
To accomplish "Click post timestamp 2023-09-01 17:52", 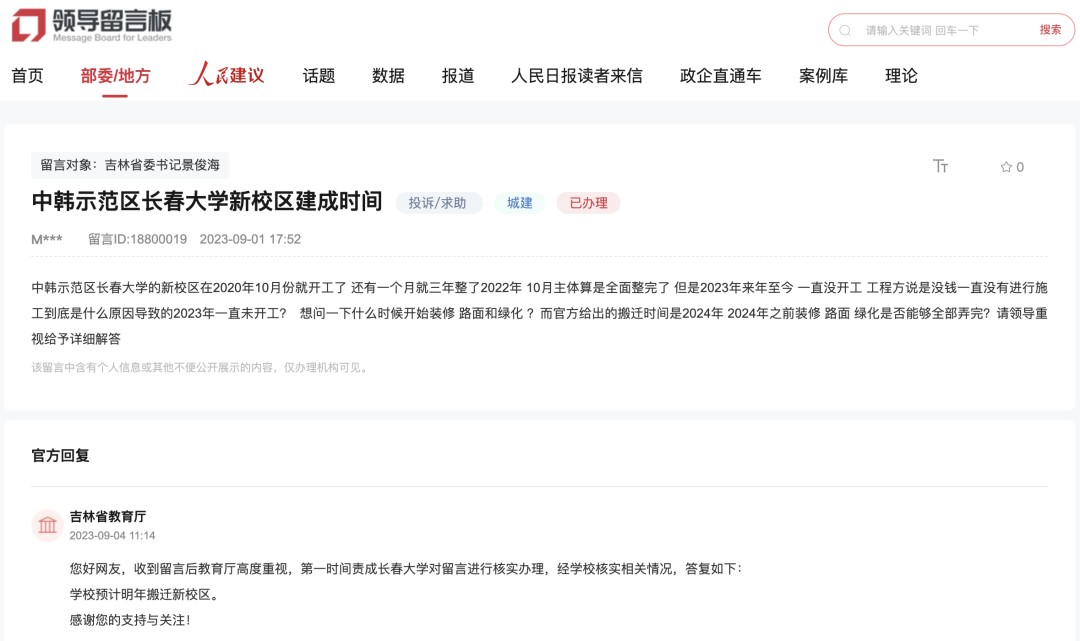I will tap(250, 240).
